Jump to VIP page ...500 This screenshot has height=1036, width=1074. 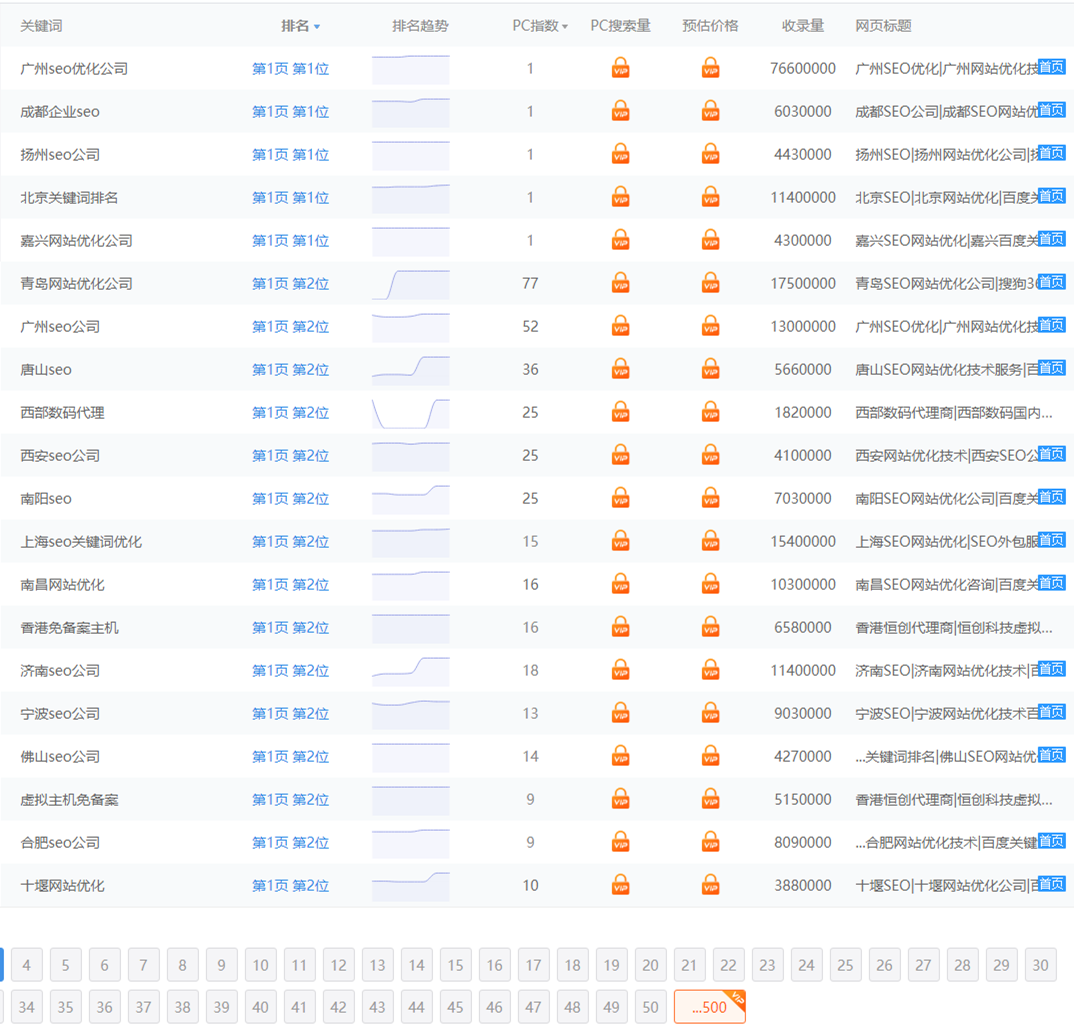[709, 1007]
